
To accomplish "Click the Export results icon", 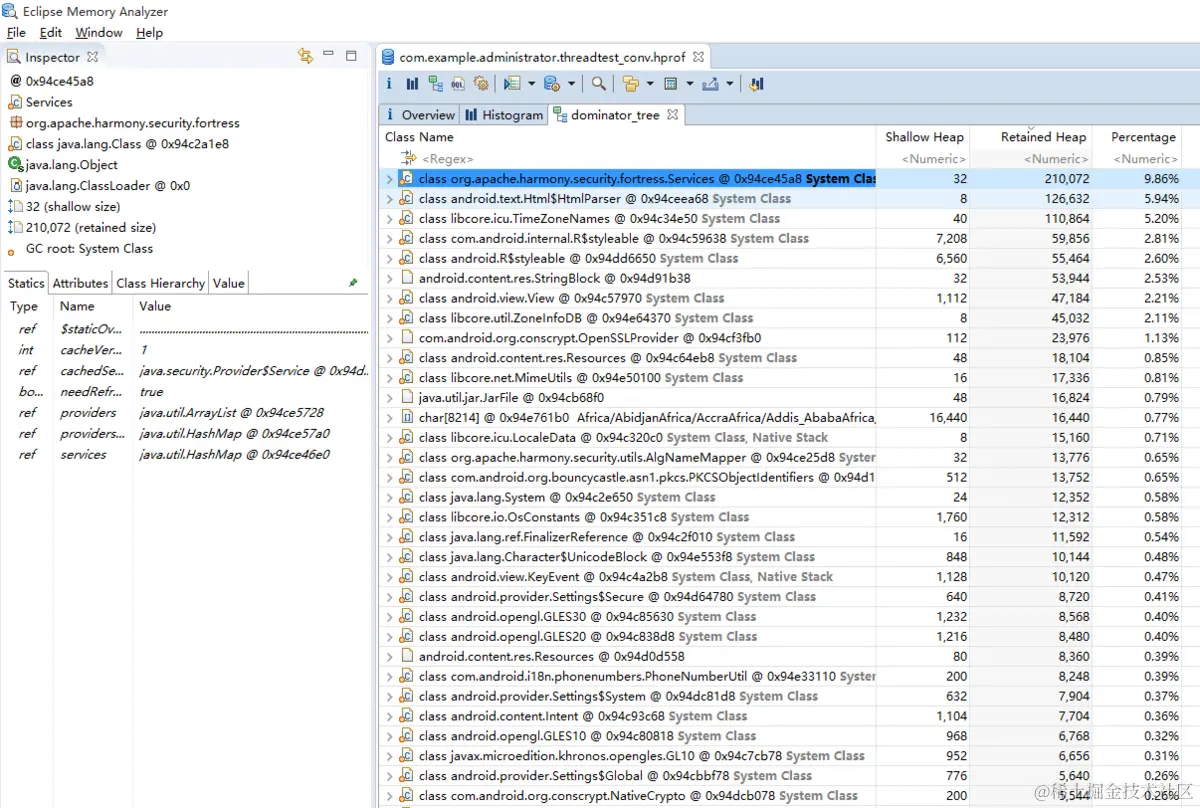I will pos(710,84).
